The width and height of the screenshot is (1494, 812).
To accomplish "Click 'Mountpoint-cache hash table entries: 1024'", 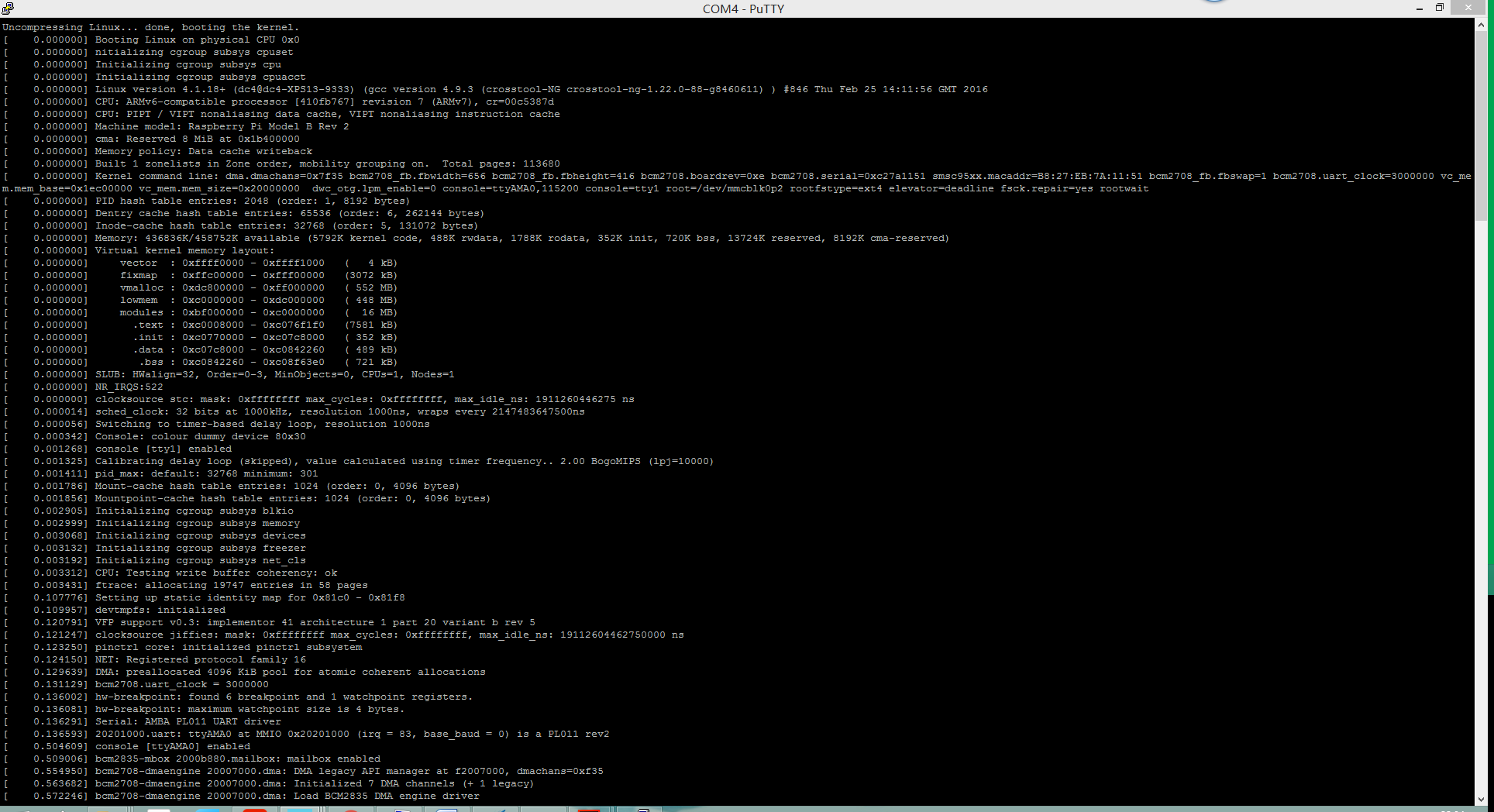I will click(x=293, y=498).
